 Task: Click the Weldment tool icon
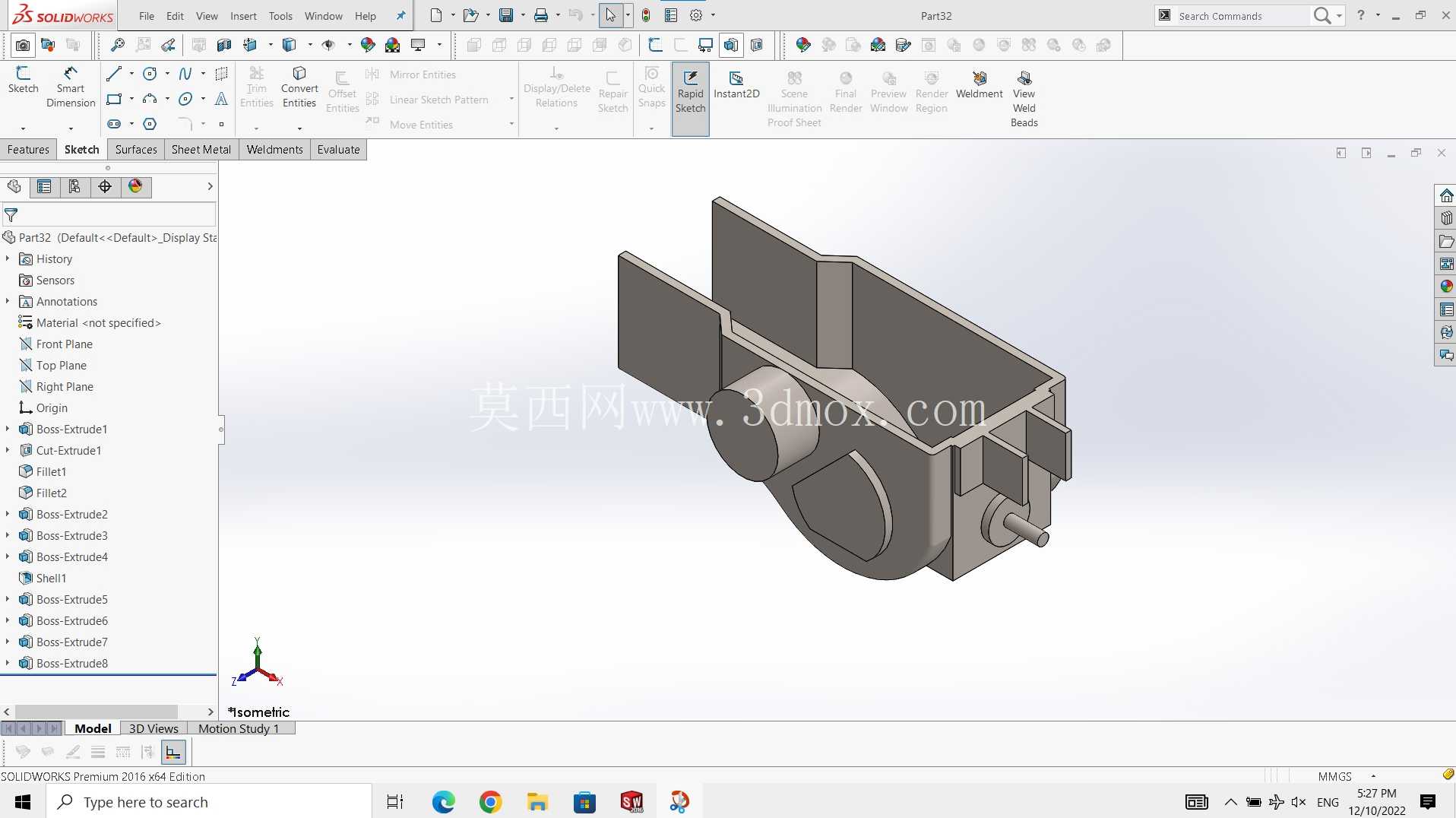click(x=979, y=84)
